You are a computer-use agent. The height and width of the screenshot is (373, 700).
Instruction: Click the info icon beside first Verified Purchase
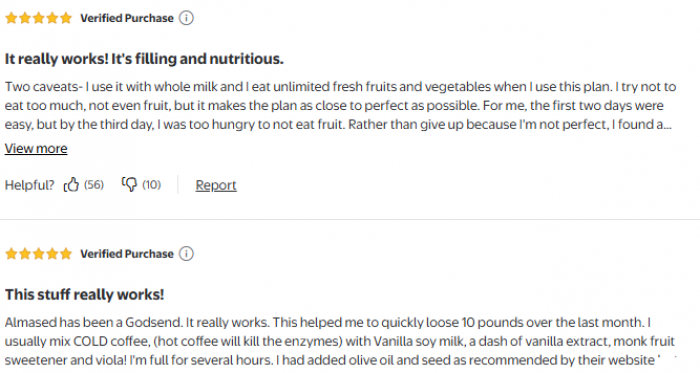(x=186, y=18)
